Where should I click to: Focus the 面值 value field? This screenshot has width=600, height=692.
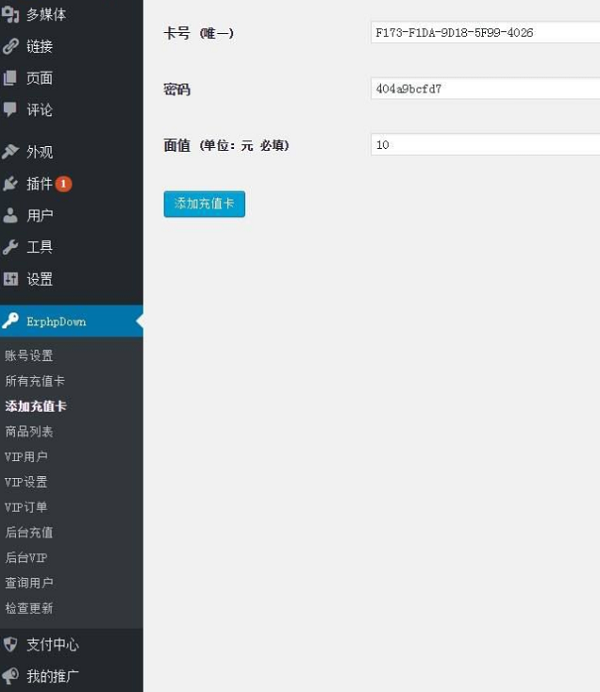[x=485, y=144]
